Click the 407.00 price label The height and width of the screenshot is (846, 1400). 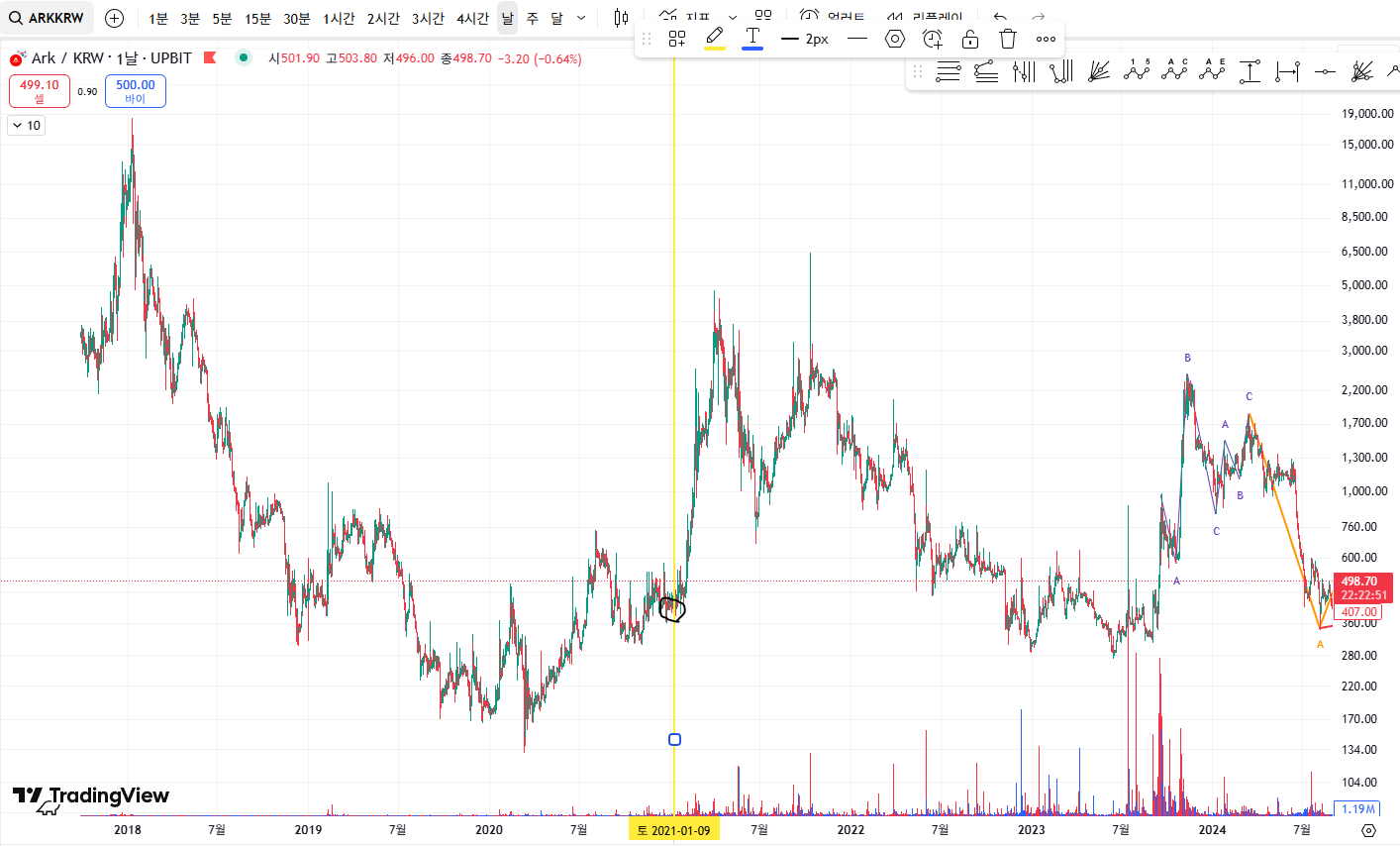[1358, 612]
